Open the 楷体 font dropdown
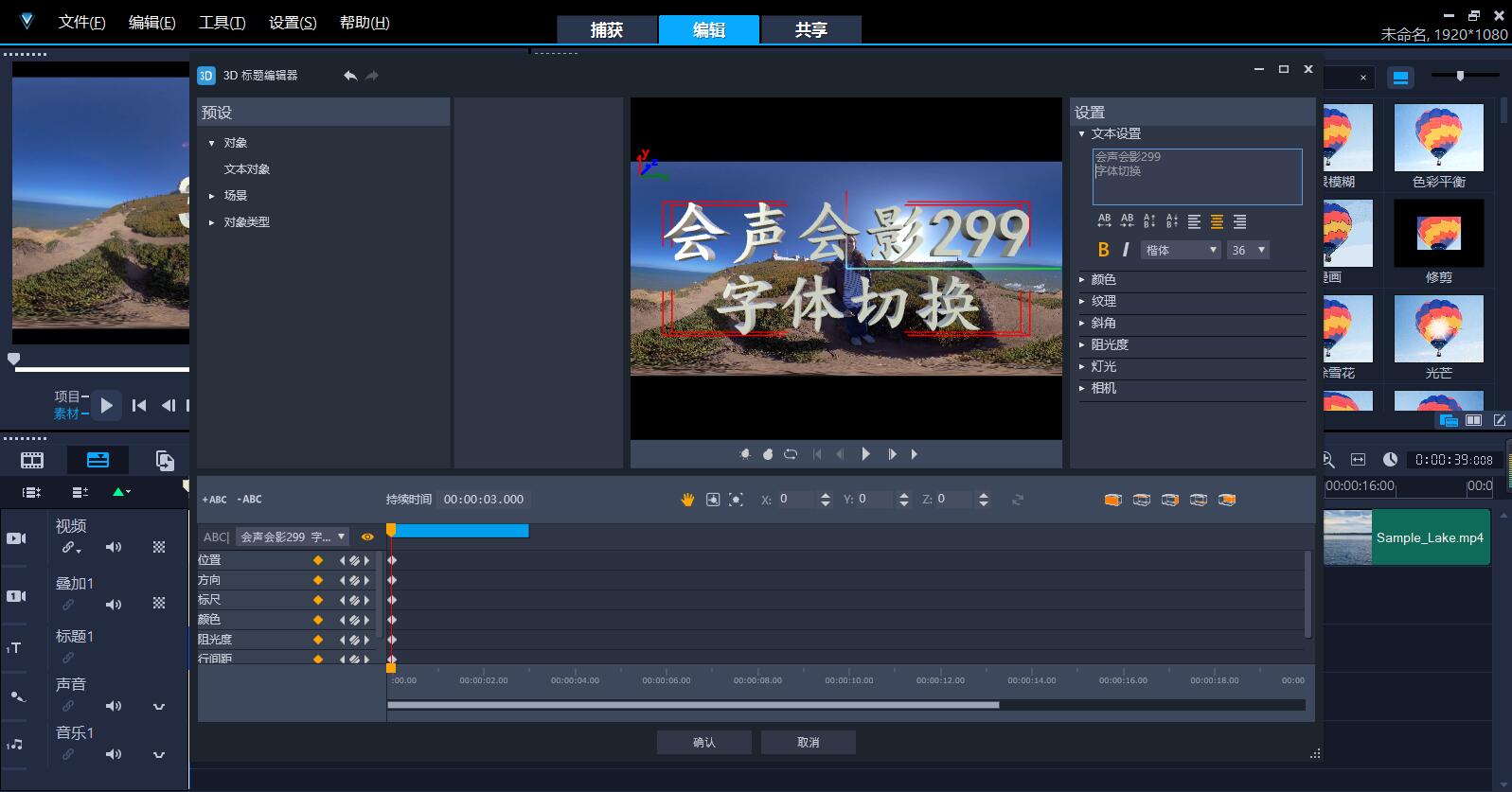 tap(1181, 250)
